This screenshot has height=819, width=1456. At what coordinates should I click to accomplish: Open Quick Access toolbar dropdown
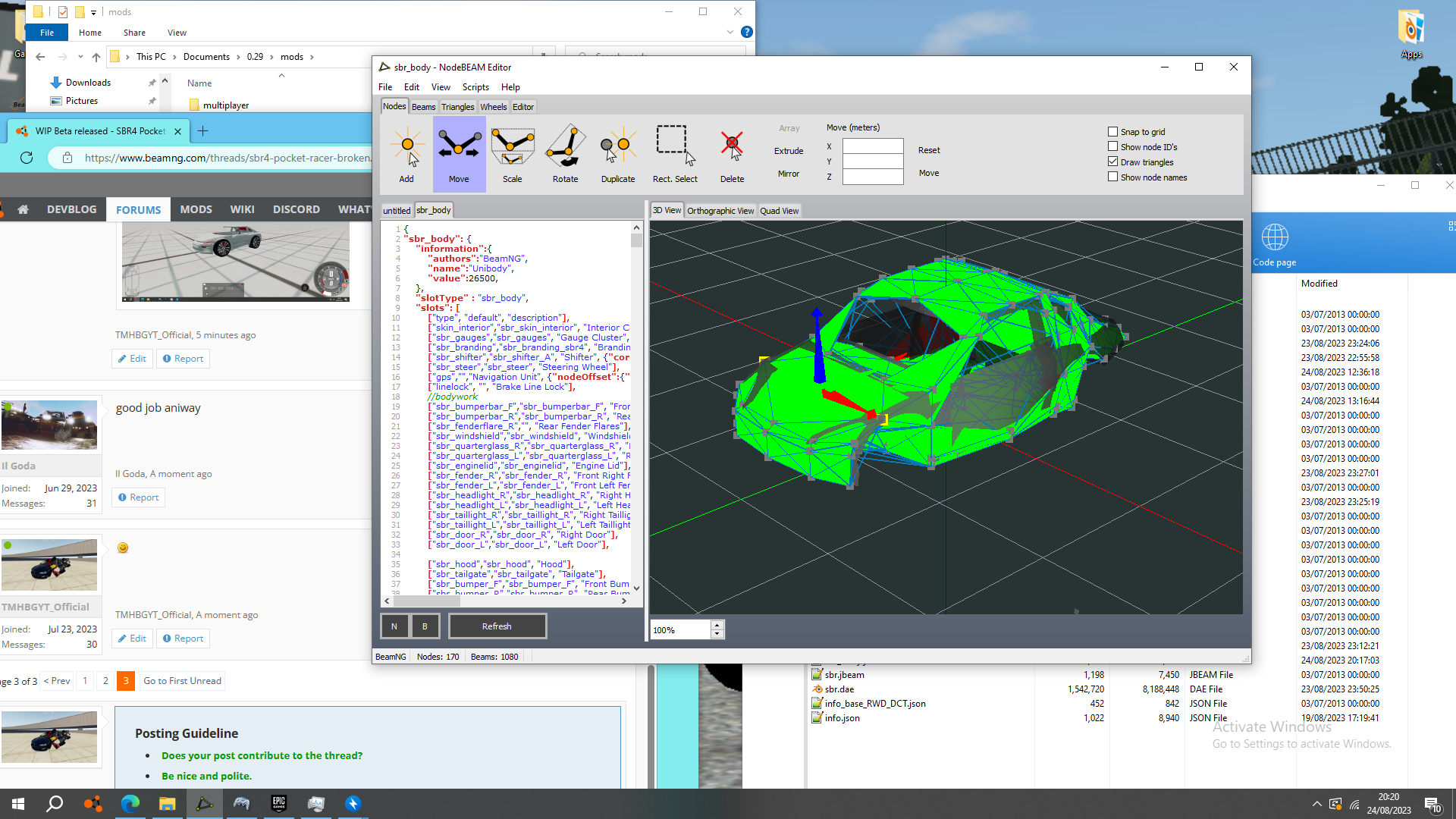click(x=93, y=12)
